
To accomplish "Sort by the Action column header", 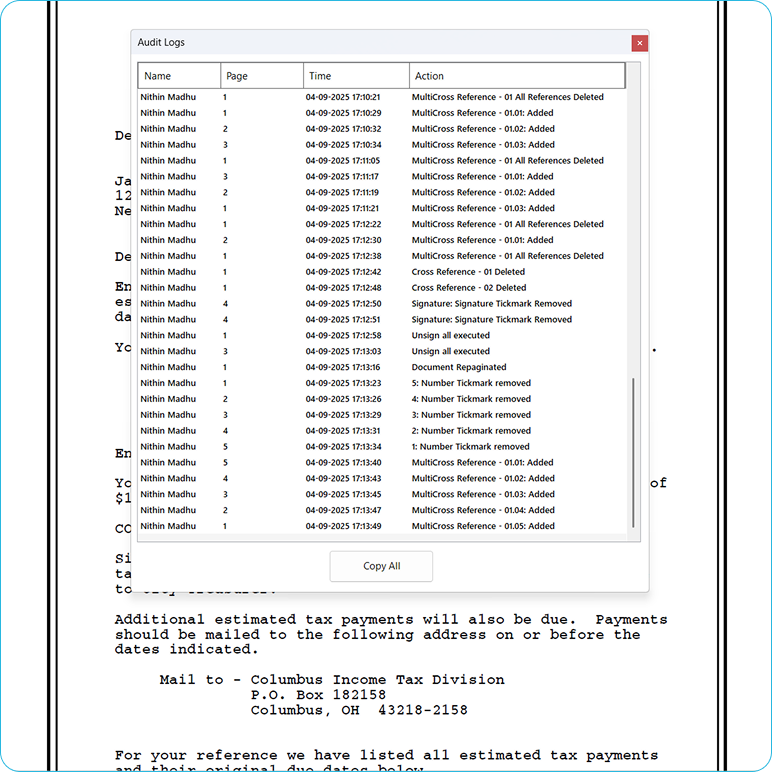I will tap(517, 76).
